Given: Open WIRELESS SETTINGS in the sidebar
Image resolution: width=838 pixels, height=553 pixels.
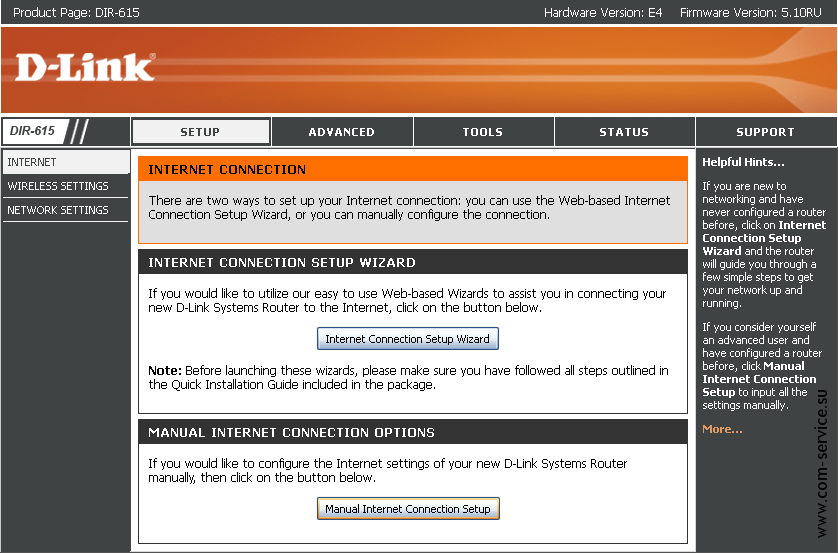Looking at the screenshot, I should [x=65, y=186].
